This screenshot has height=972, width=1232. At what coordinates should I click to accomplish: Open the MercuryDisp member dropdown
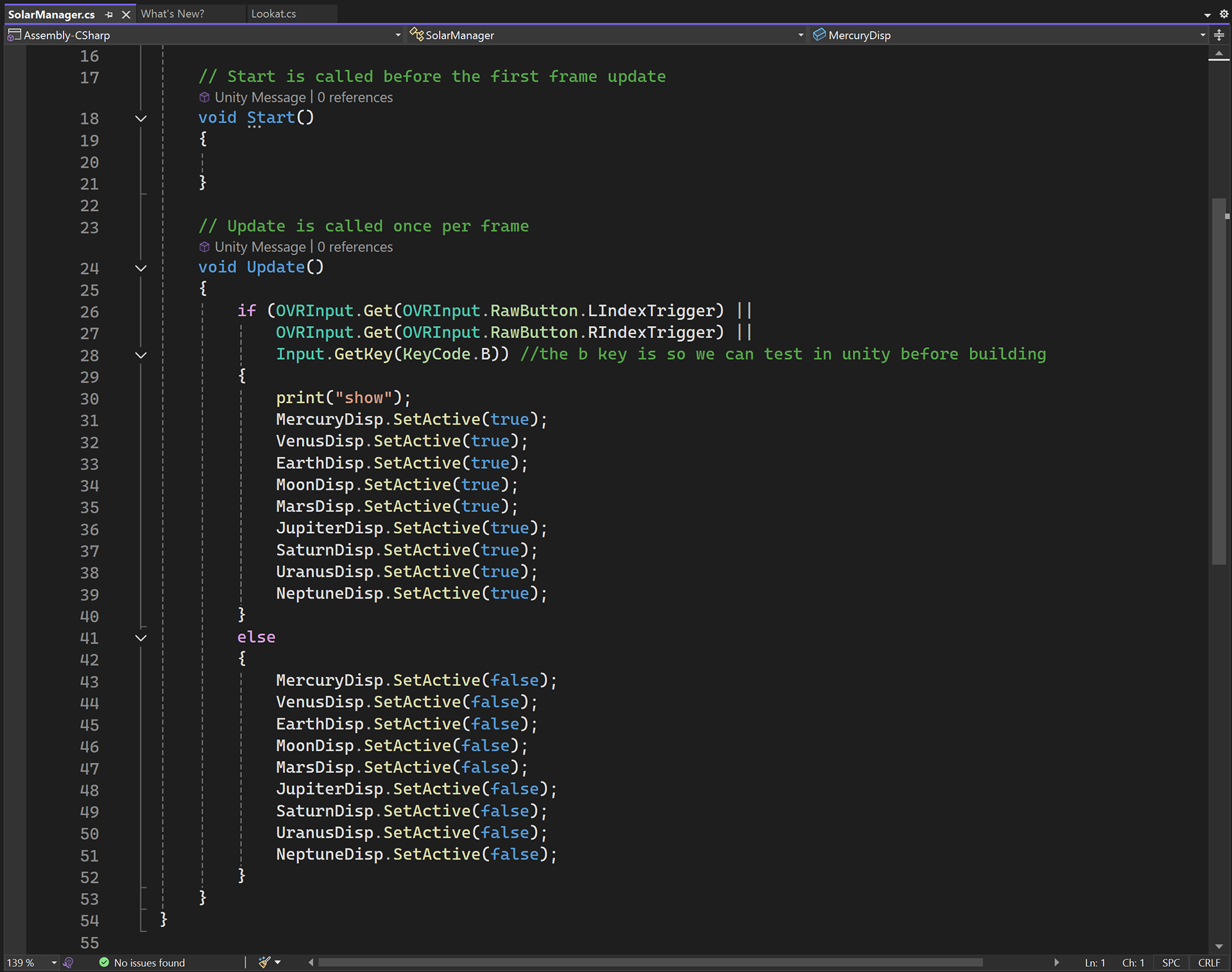[x=1202, y=35]
